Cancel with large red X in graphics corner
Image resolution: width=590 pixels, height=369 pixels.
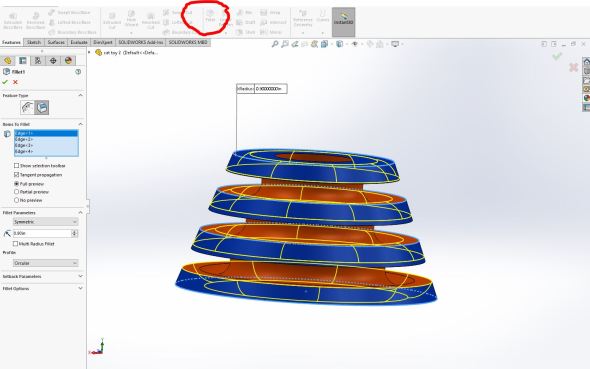(x=573, y=67)
